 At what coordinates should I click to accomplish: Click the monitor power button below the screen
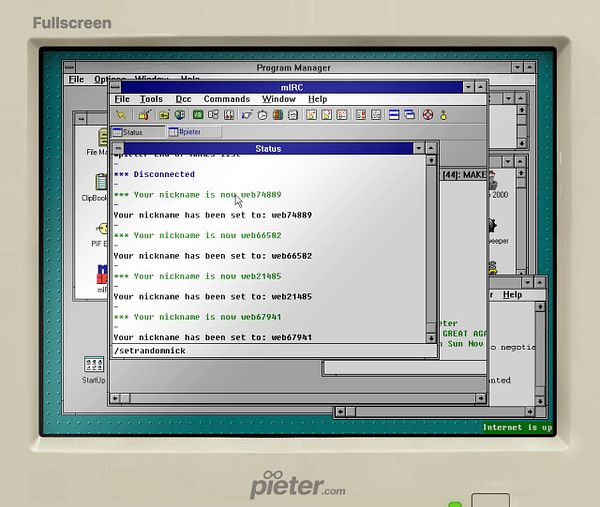point(491,500)
